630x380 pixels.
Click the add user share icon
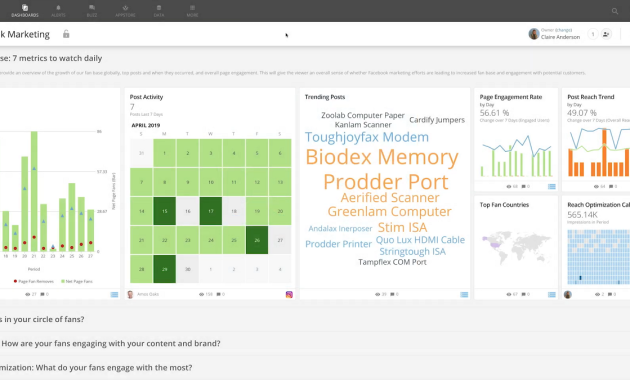(x=606, y=34)
